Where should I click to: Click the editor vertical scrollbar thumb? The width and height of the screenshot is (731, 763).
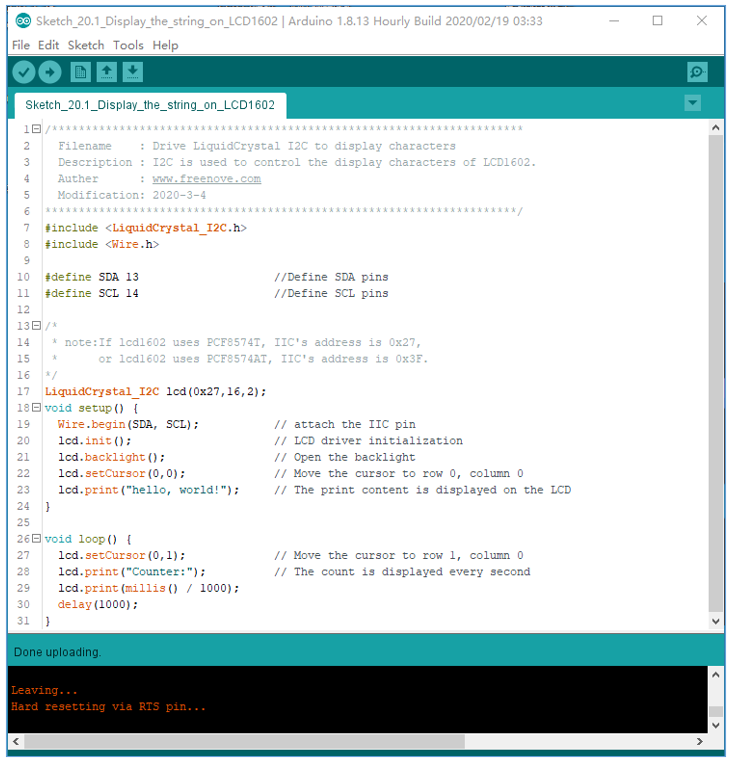(x=715, y=373)
